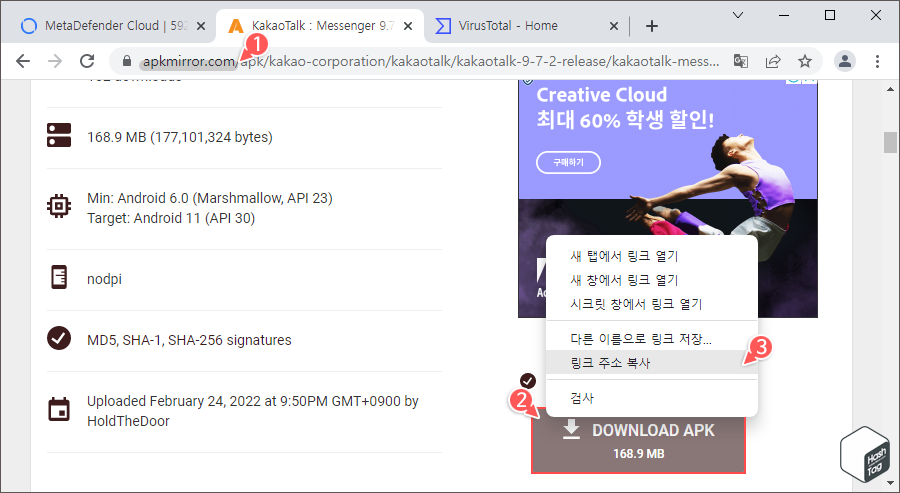This screenshot has width=900, height=493.
Task: Open a new browser tab
Action: [651, 26]
